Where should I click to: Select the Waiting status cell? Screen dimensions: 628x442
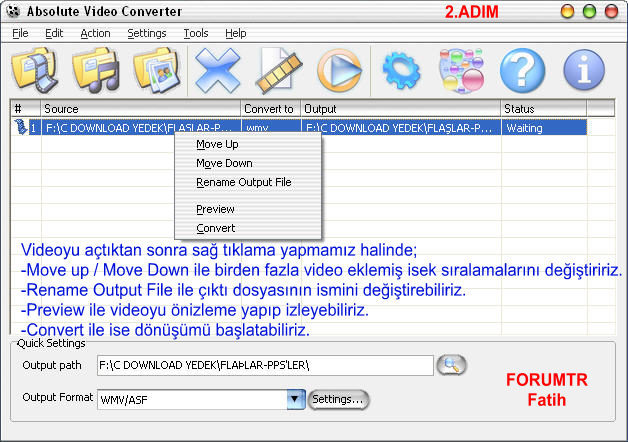coord(544,128)
